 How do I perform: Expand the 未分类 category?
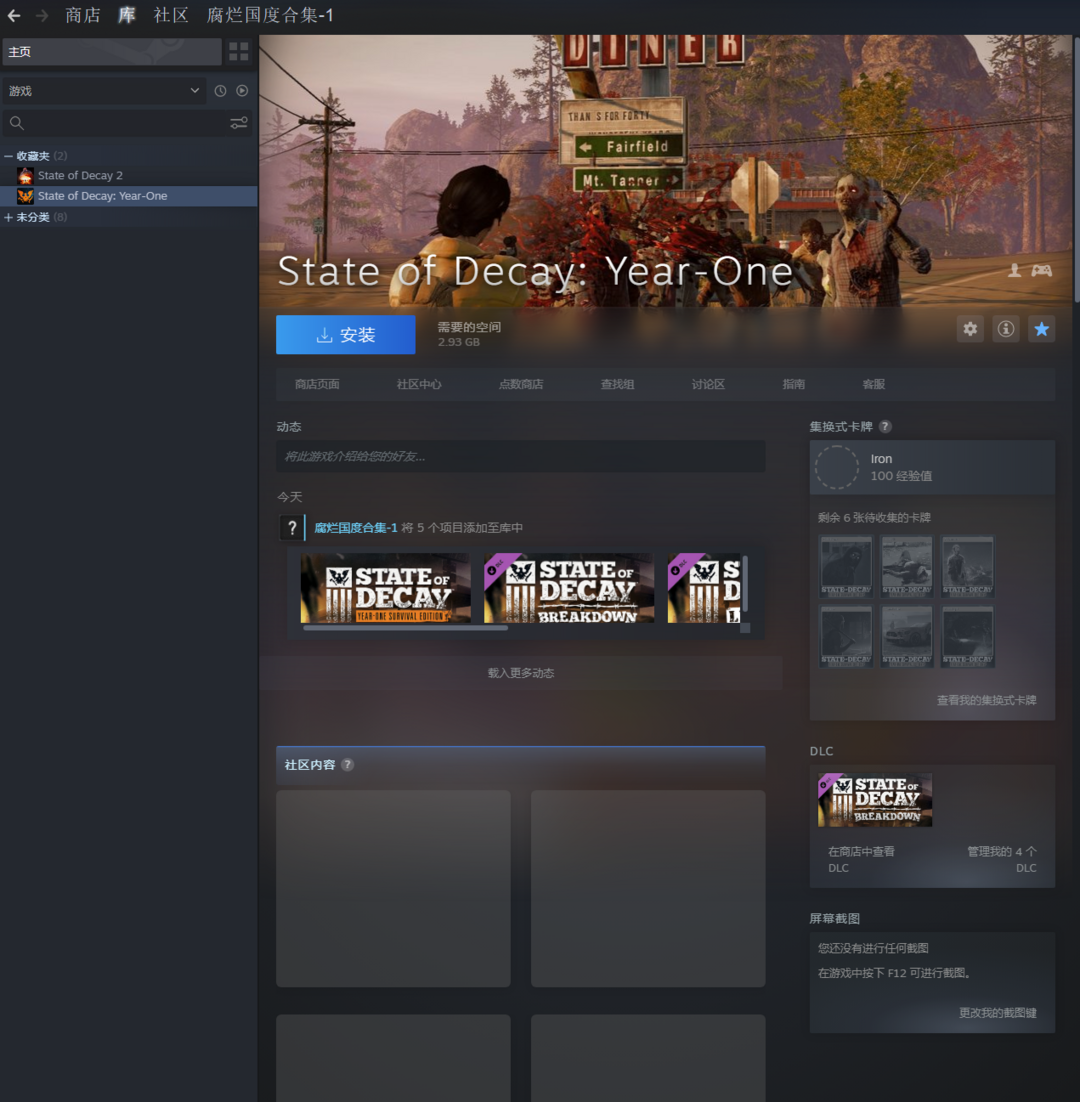click(8, 217)
